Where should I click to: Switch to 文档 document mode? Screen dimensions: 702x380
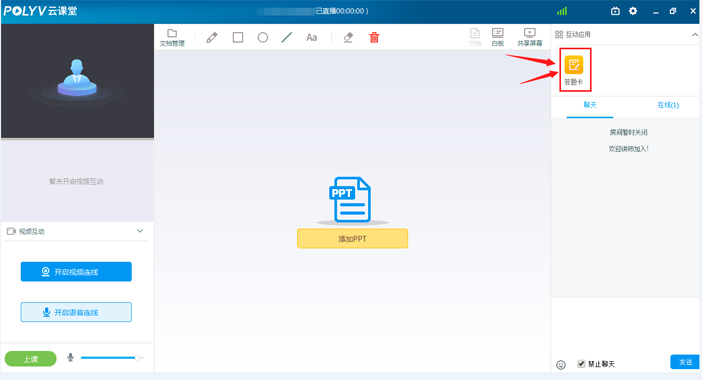[x=475, y=37]
